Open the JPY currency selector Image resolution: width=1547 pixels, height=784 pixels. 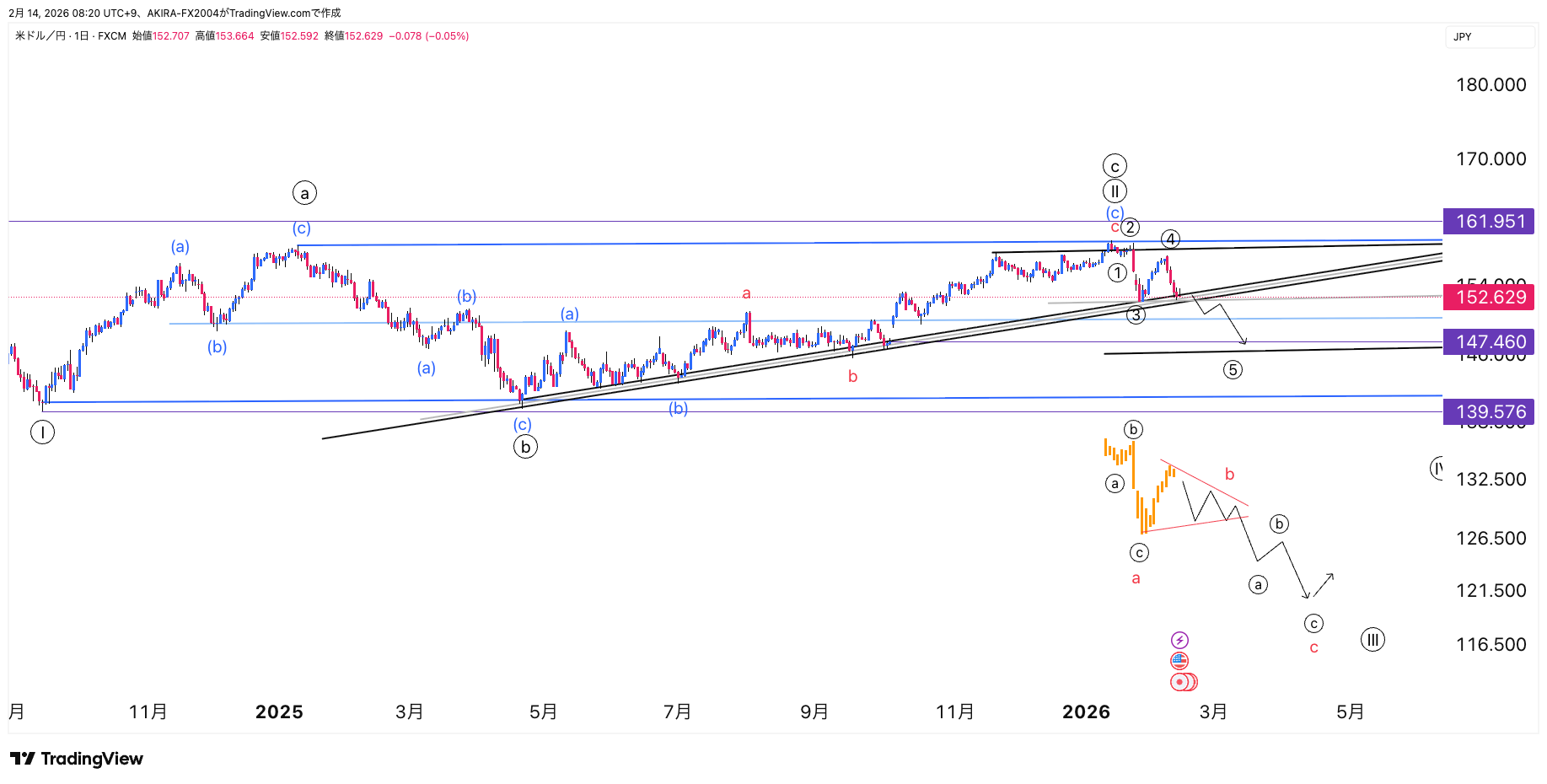(1489, 37)
